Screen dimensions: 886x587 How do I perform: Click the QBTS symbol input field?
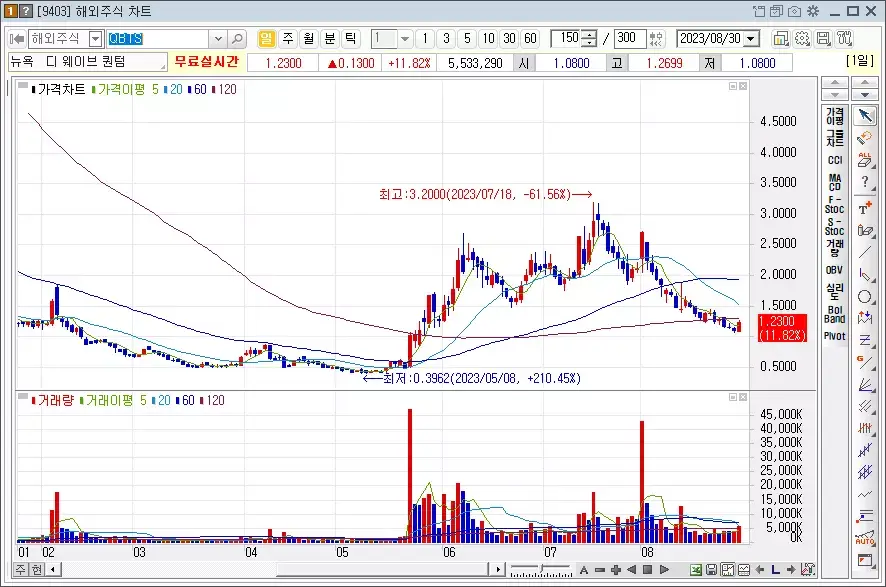point(159,39)
